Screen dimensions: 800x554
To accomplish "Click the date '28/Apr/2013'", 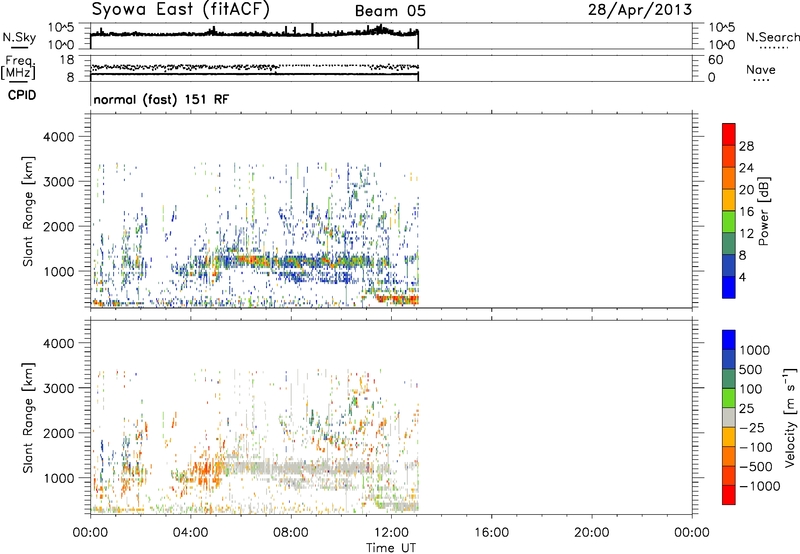I will [x=640, y=10].
